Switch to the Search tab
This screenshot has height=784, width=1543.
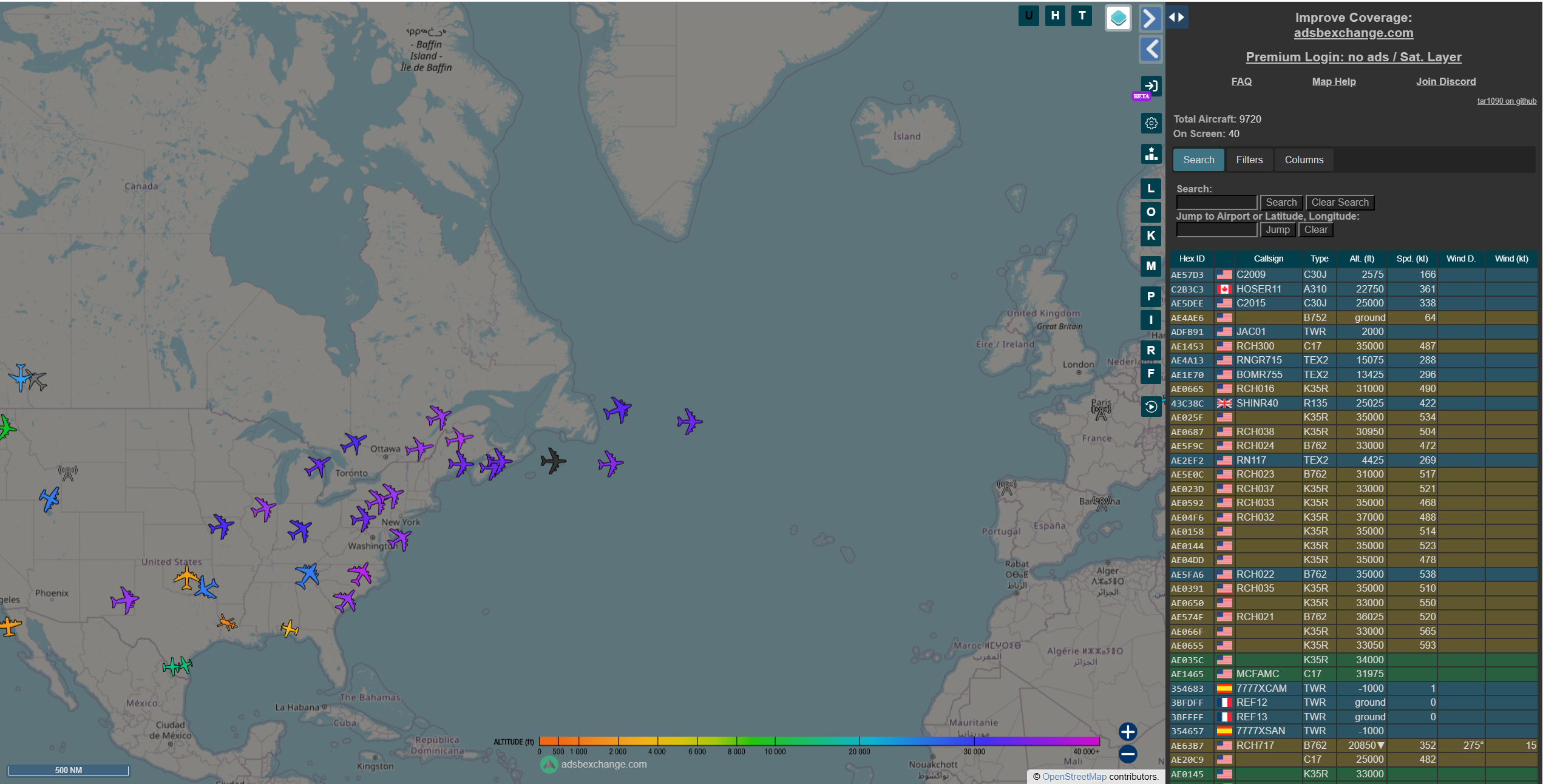point(1198,160)
